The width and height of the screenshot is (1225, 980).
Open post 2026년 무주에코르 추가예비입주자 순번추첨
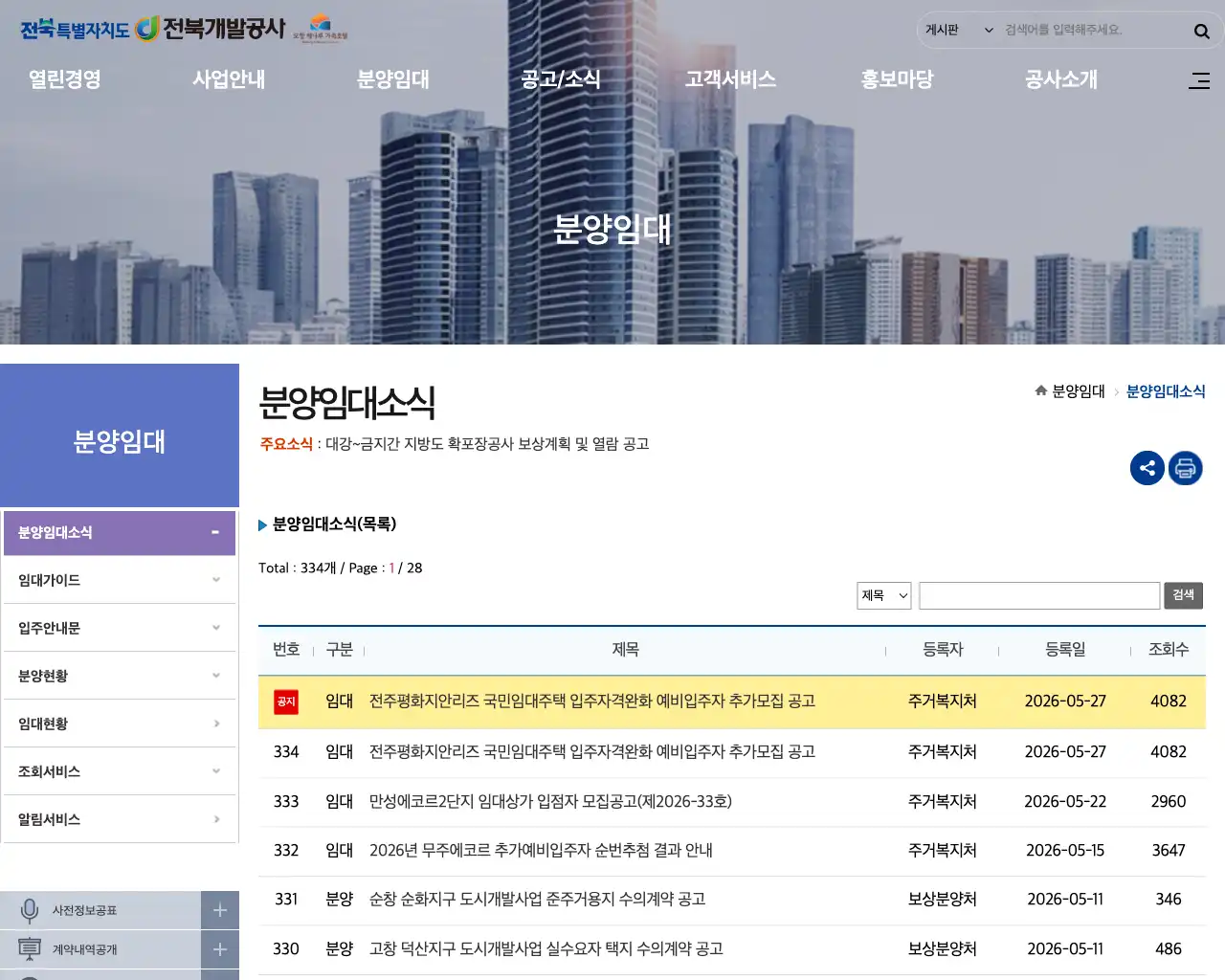coord(541,851)
